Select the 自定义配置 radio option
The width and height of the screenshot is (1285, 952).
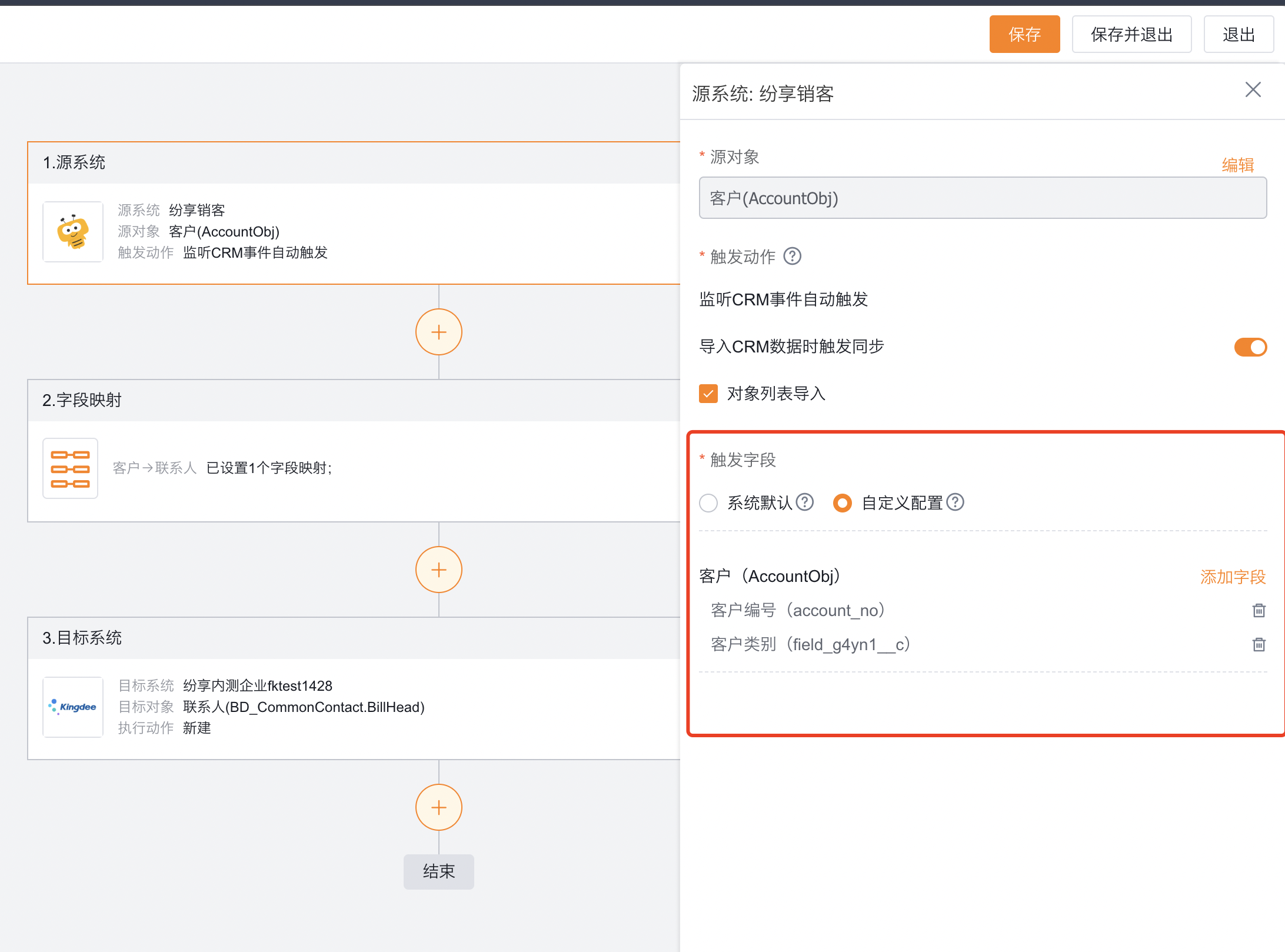pyautogui.click(x=843, y=503)
